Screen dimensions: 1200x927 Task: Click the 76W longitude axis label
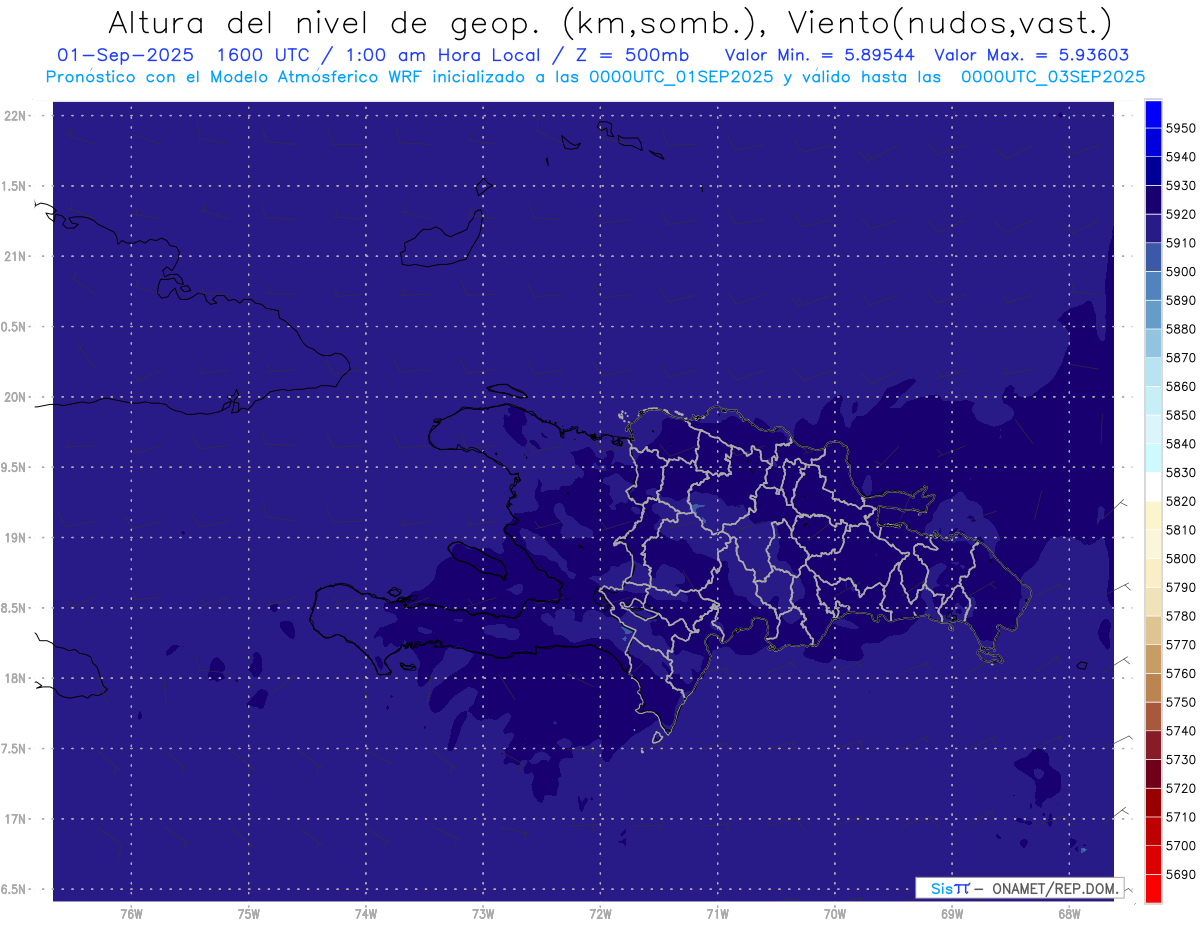(131, 915)
